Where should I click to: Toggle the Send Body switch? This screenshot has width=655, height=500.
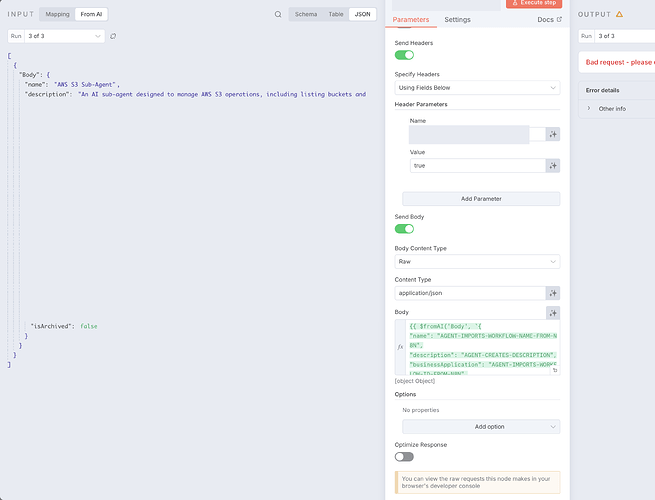click(404, 229)
